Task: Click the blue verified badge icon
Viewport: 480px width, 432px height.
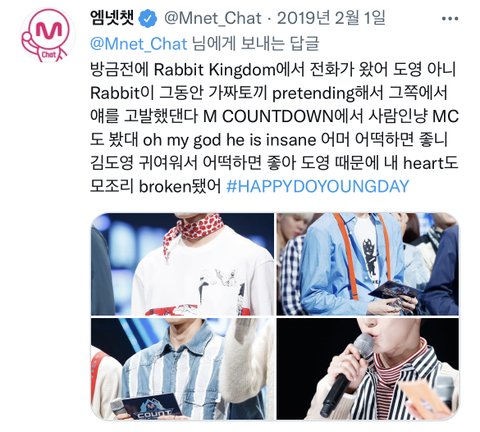Action: 148,18
